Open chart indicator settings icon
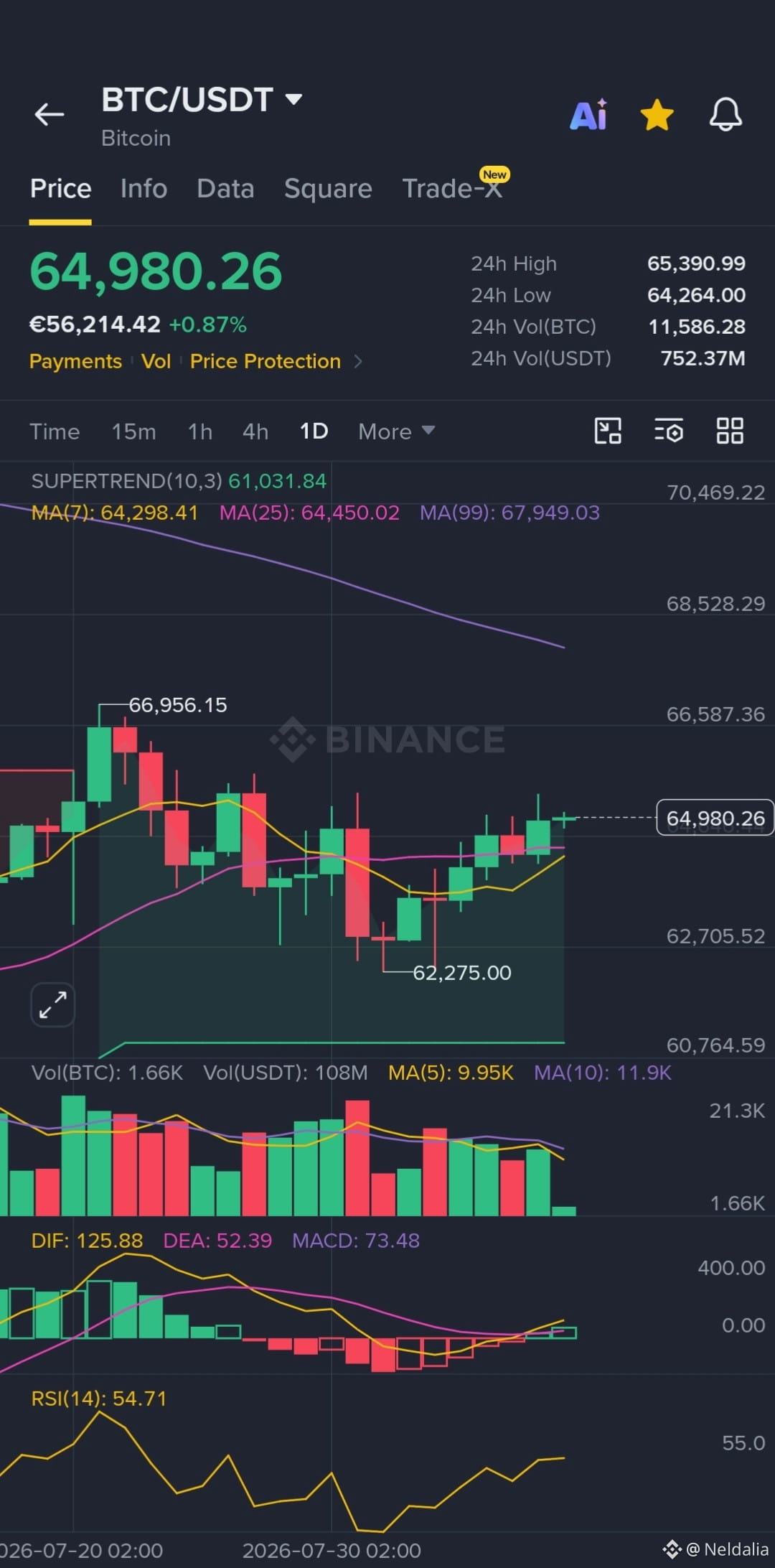Screen dimensions: 775x1568 pyautogui.click(x=669, y=431)
